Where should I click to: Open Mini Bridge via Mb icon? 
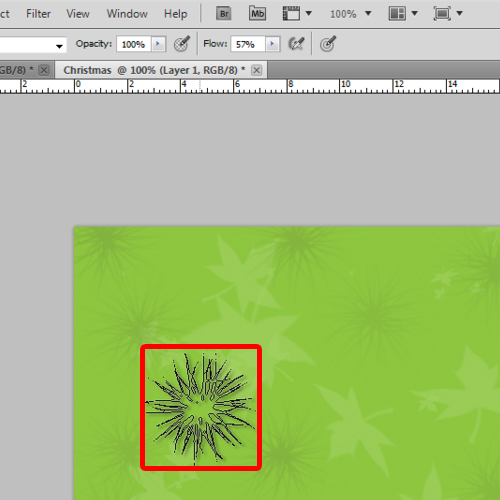(x=257, y=14)
